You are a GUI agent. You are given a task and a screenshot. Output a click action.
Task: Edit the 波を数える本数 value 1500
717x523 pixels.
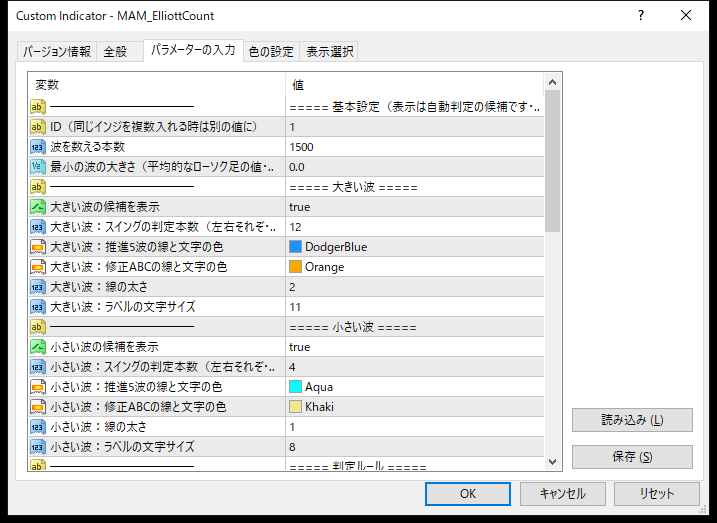tap(415, 147)
